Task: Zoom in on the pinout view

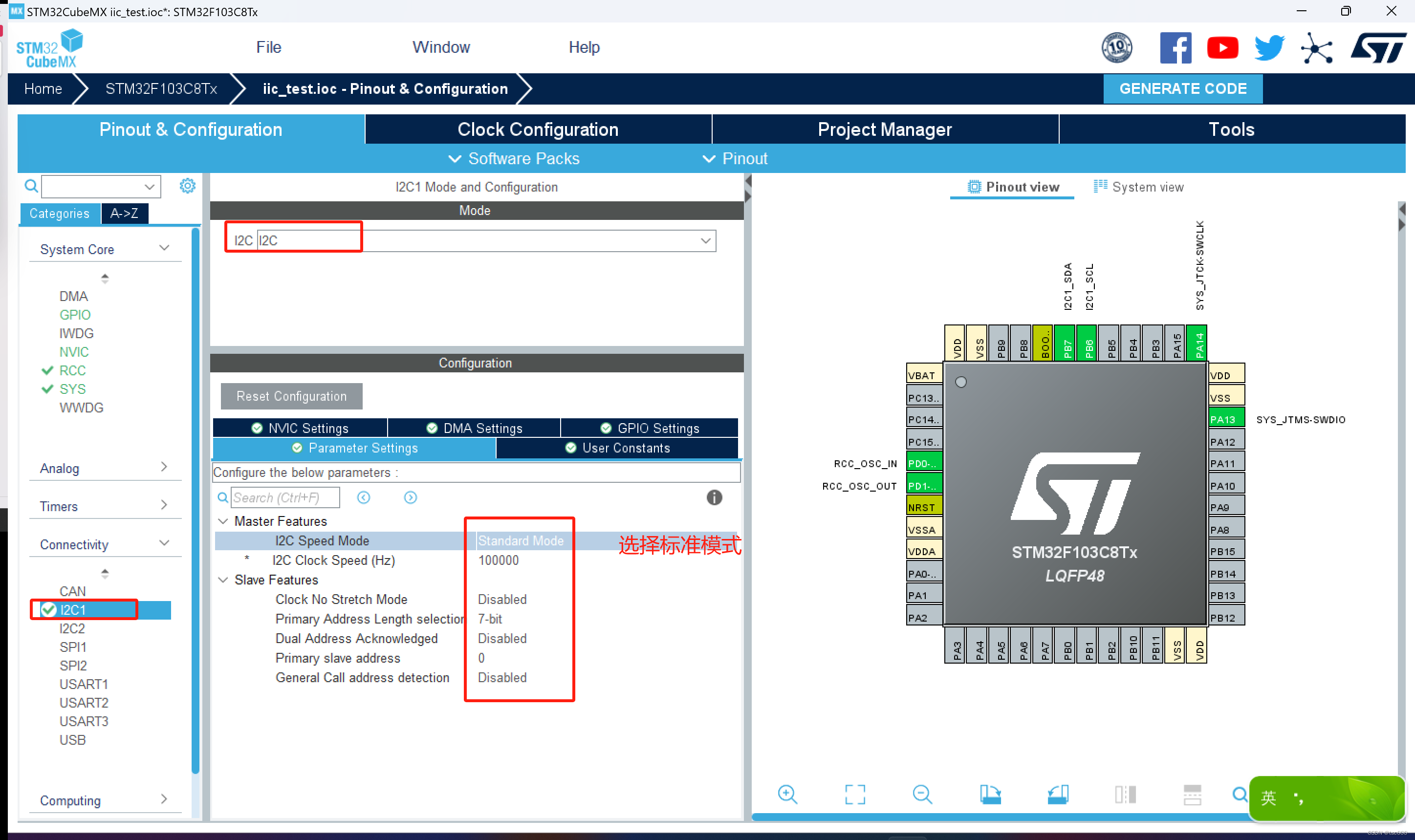Action: [788, 795]
